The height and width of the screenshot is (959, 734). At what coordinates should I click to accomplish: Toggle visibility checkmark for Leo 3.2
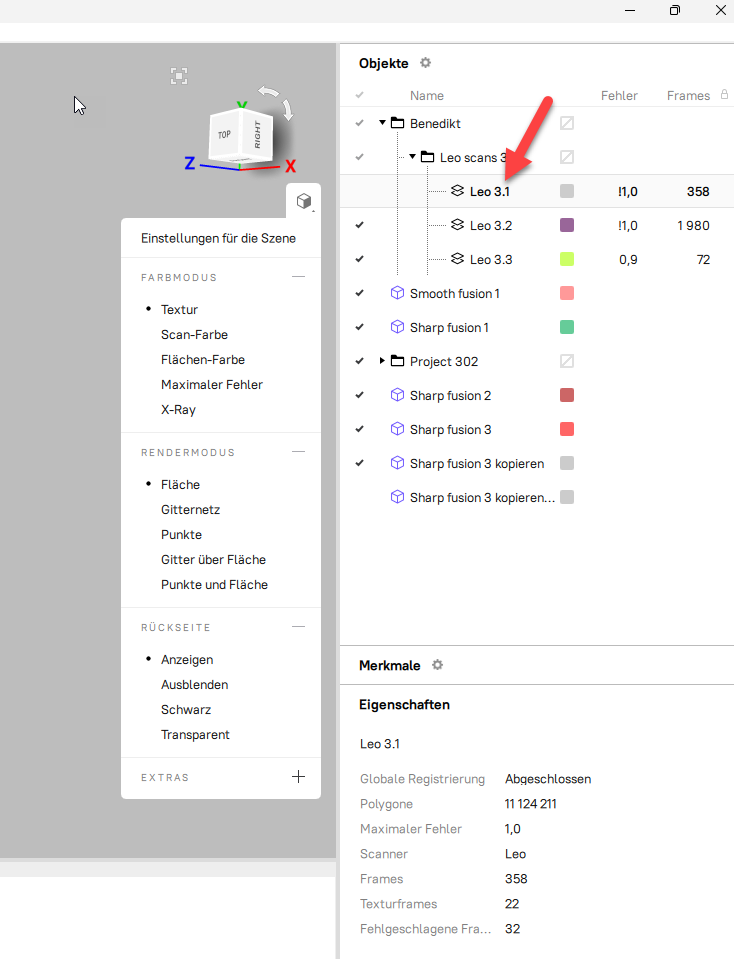(x=360, y=225)
